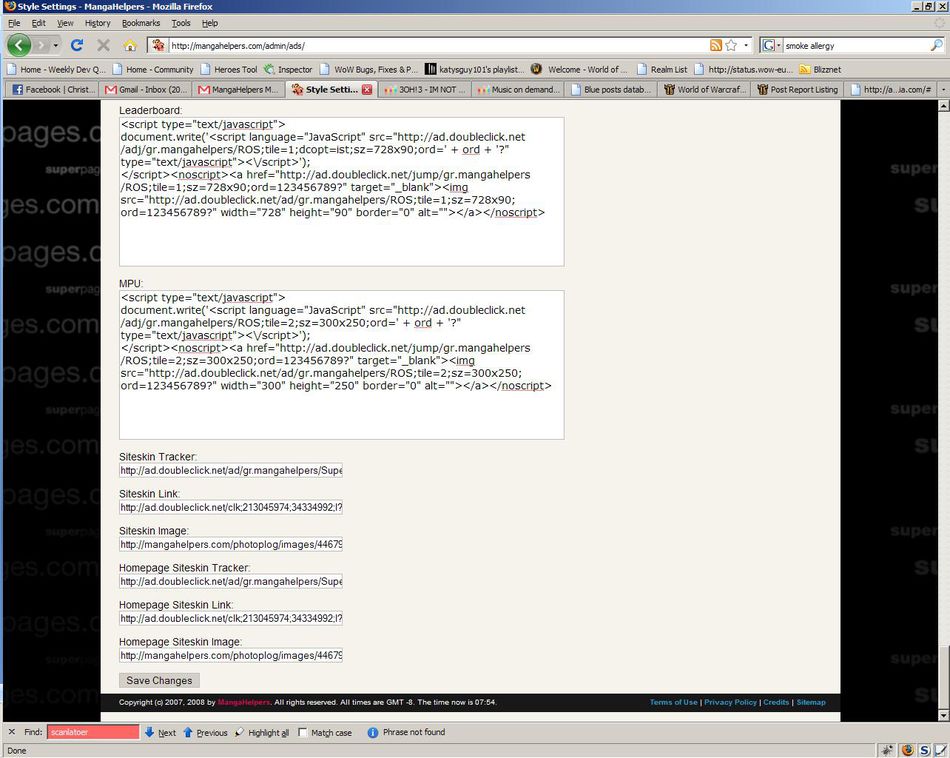Focus the Siteskin Tracker field
The height and width of the screenshot is (758, 950).
(x=231, y=470)
